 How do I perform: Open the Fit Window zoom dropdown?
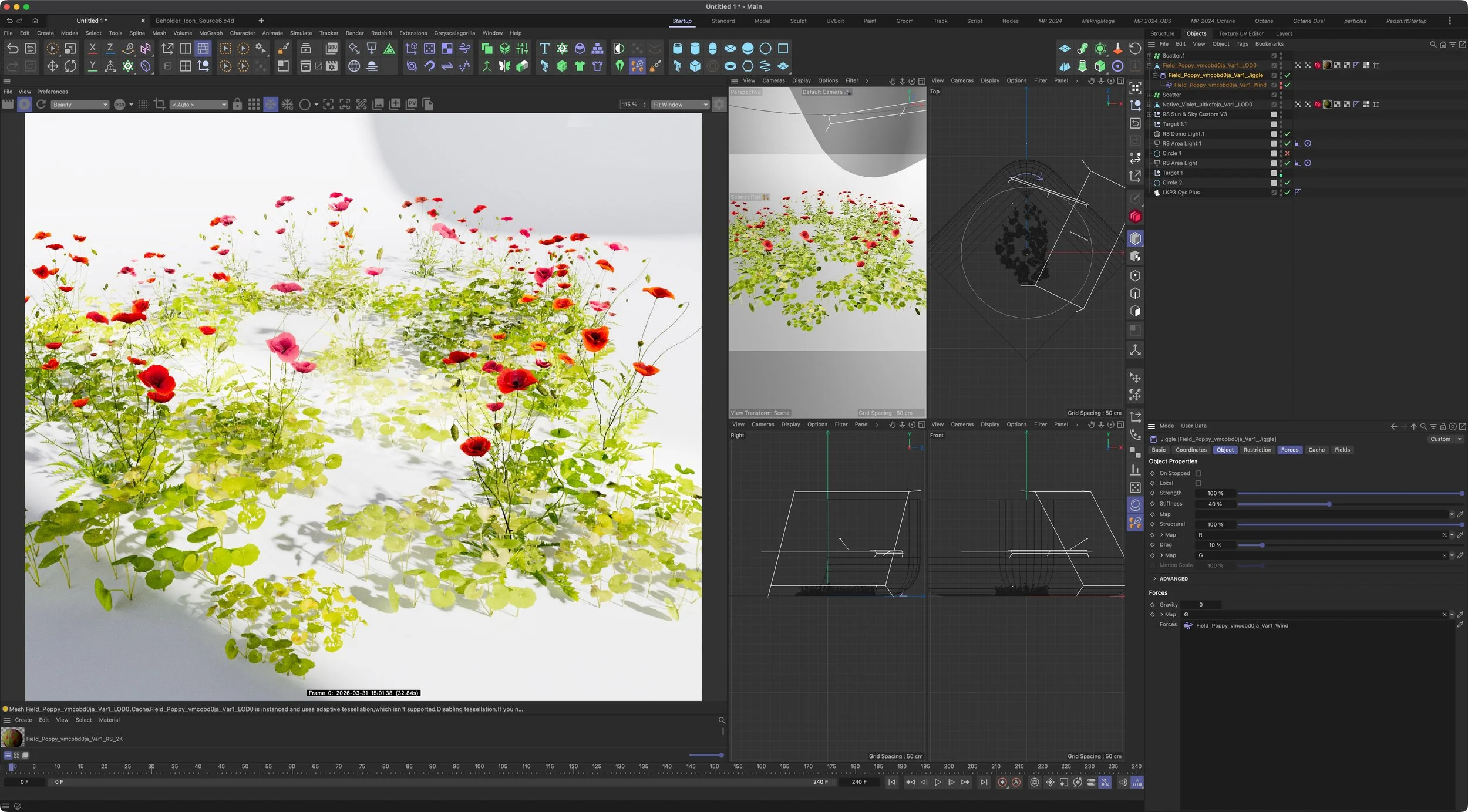coord(680,105)
